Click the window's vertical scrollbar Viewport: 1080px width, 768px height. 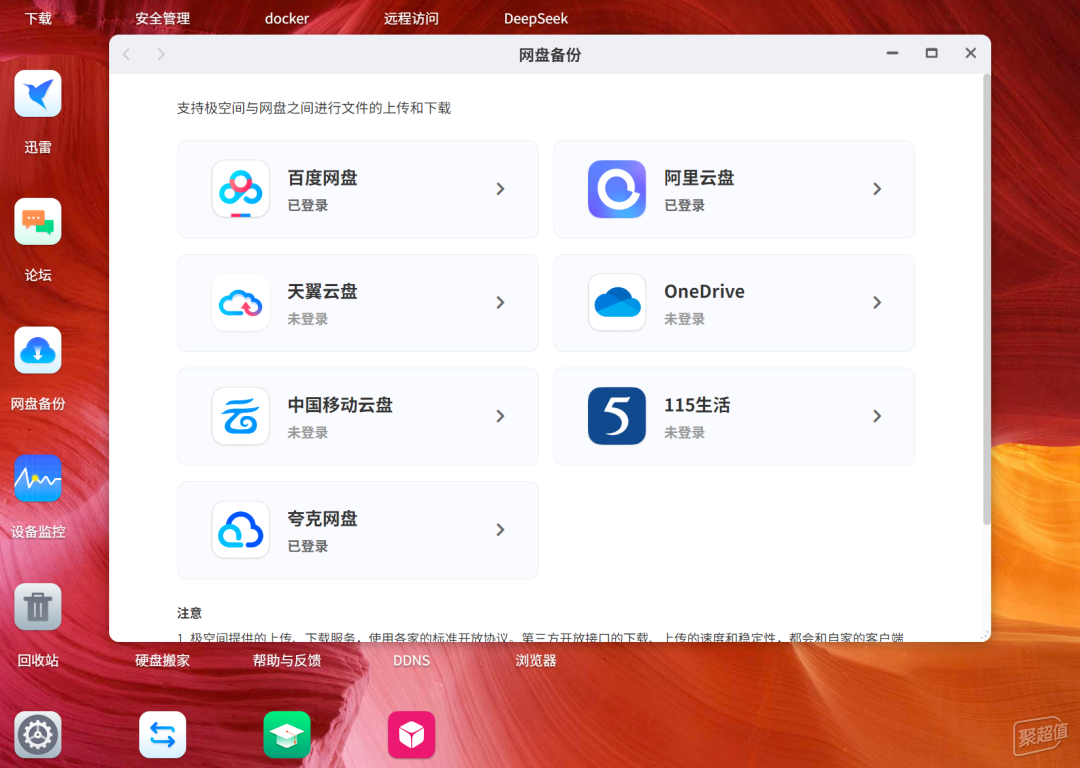986,300
